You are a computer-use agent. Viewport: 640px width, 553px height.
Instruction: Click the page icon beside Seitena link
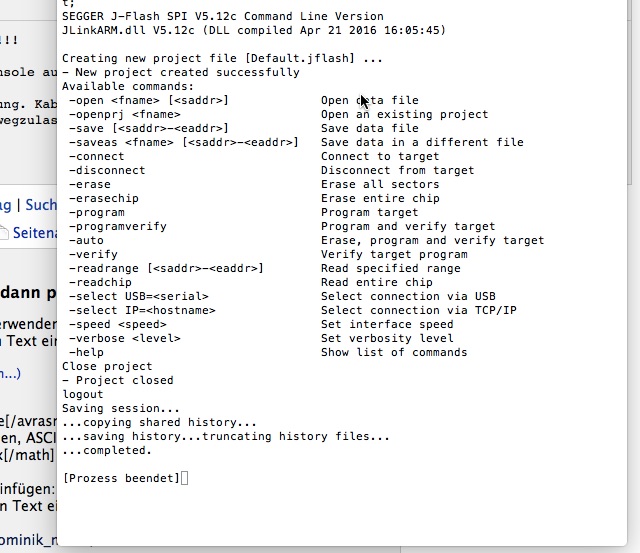pyautogui.click(x=4, y=233)
